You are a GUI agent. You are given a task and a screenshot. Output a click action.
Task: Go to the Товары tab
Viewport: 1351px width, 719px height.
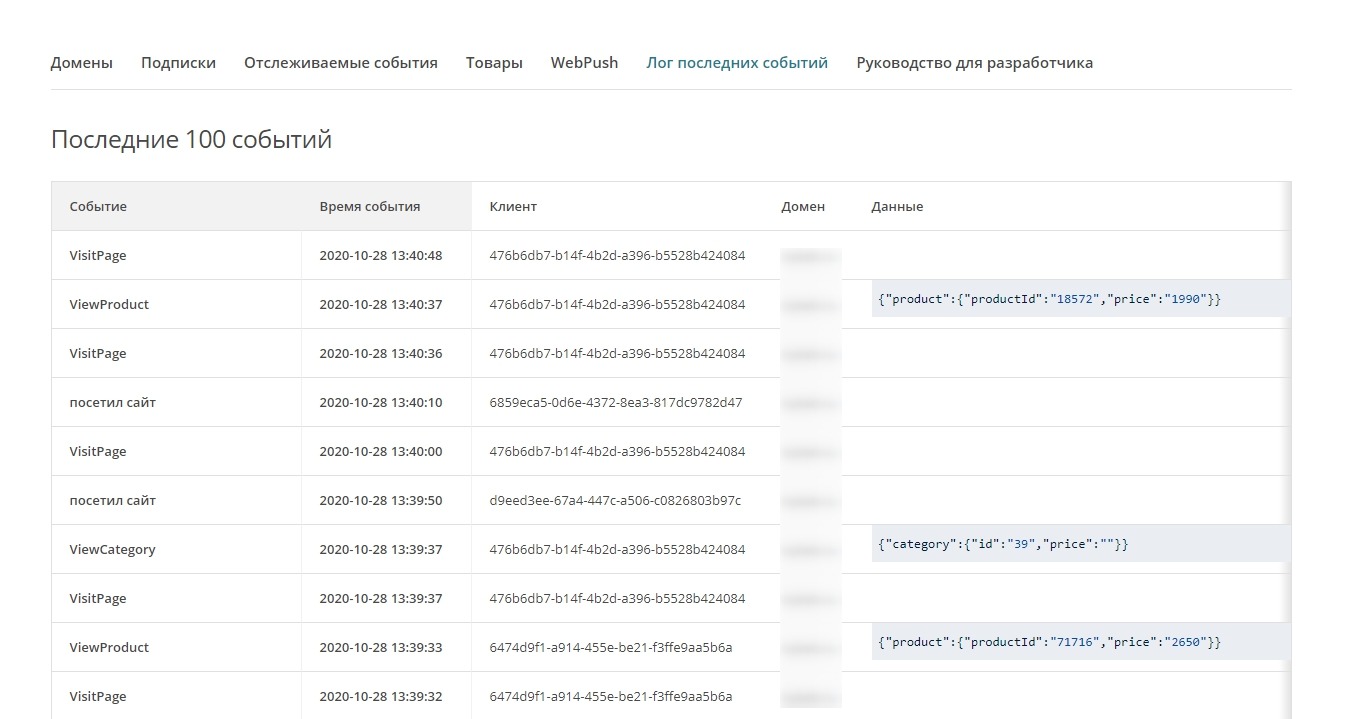point(493,62)
